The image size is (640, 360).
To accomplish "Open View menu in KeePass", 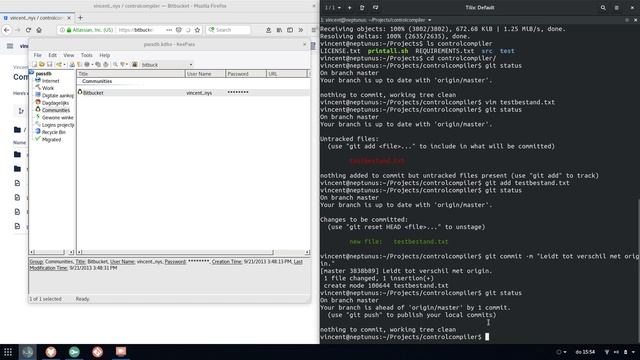I will coord(69,55).
